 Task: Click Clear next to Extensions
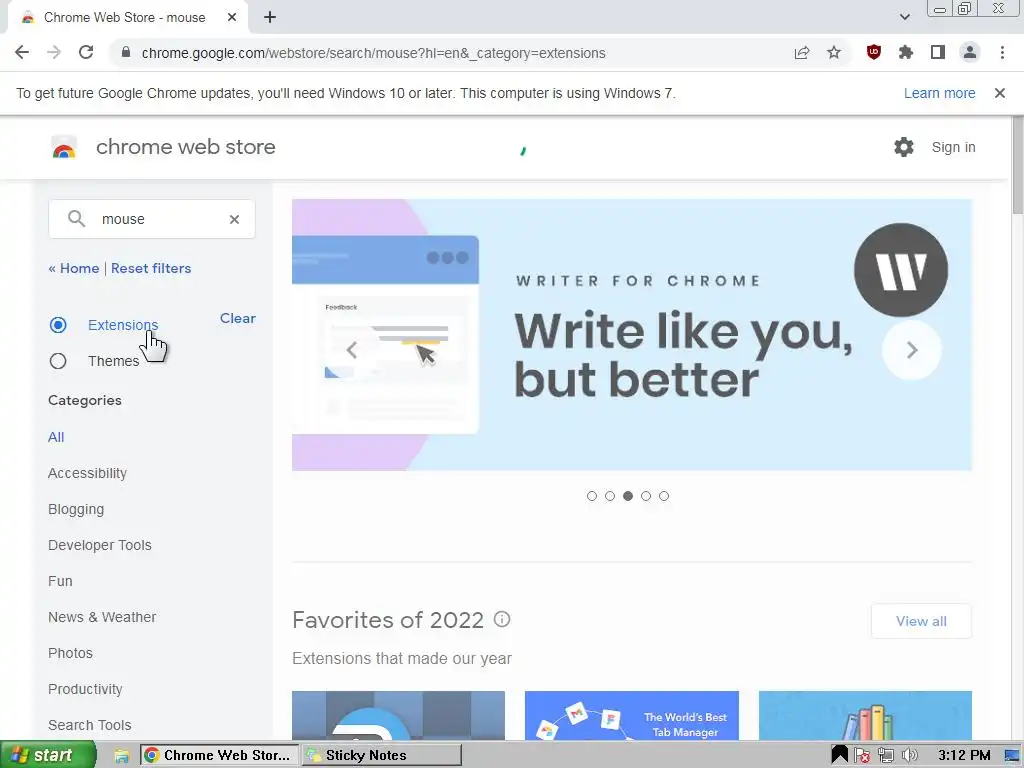point(238,318)
